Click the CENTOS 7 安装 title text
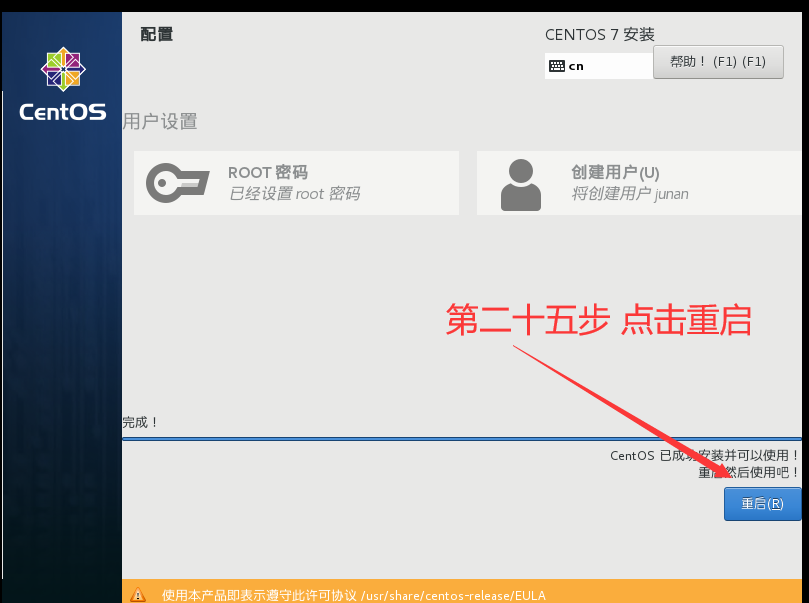809x603 pixels. tap(600, 35)
